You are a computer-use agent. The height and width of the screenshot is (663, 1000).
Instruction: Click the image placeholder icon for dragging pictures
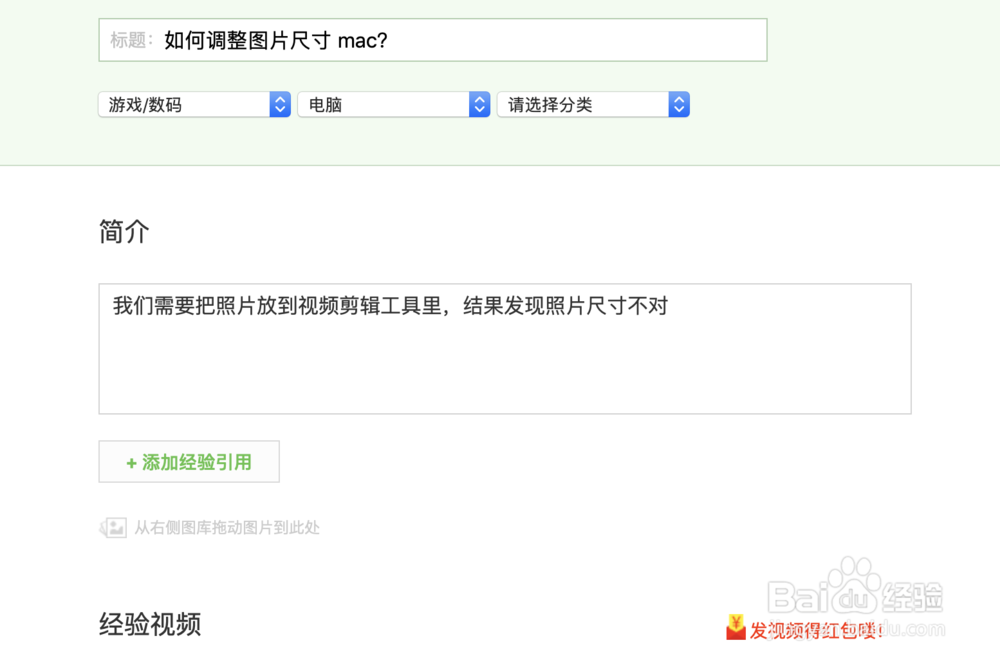[113, 527]
